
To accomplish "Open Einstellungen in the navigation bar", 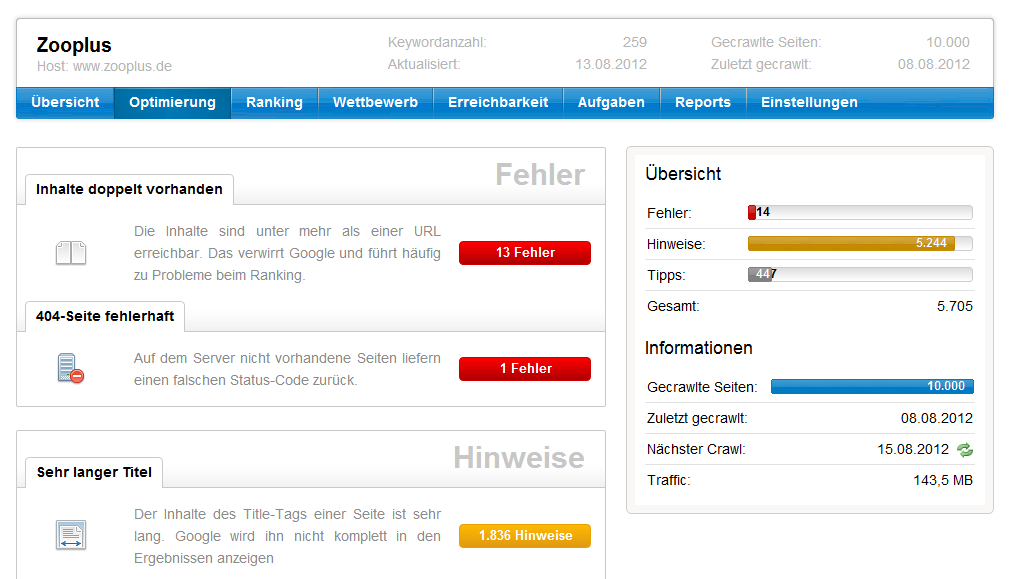I will tap(809, 102).
